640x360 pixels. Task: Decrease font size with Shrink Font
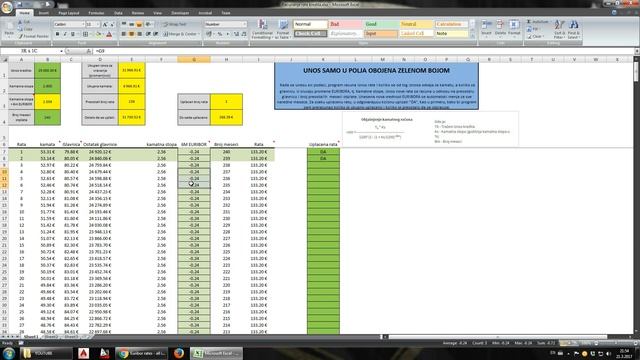pos(112,24)
